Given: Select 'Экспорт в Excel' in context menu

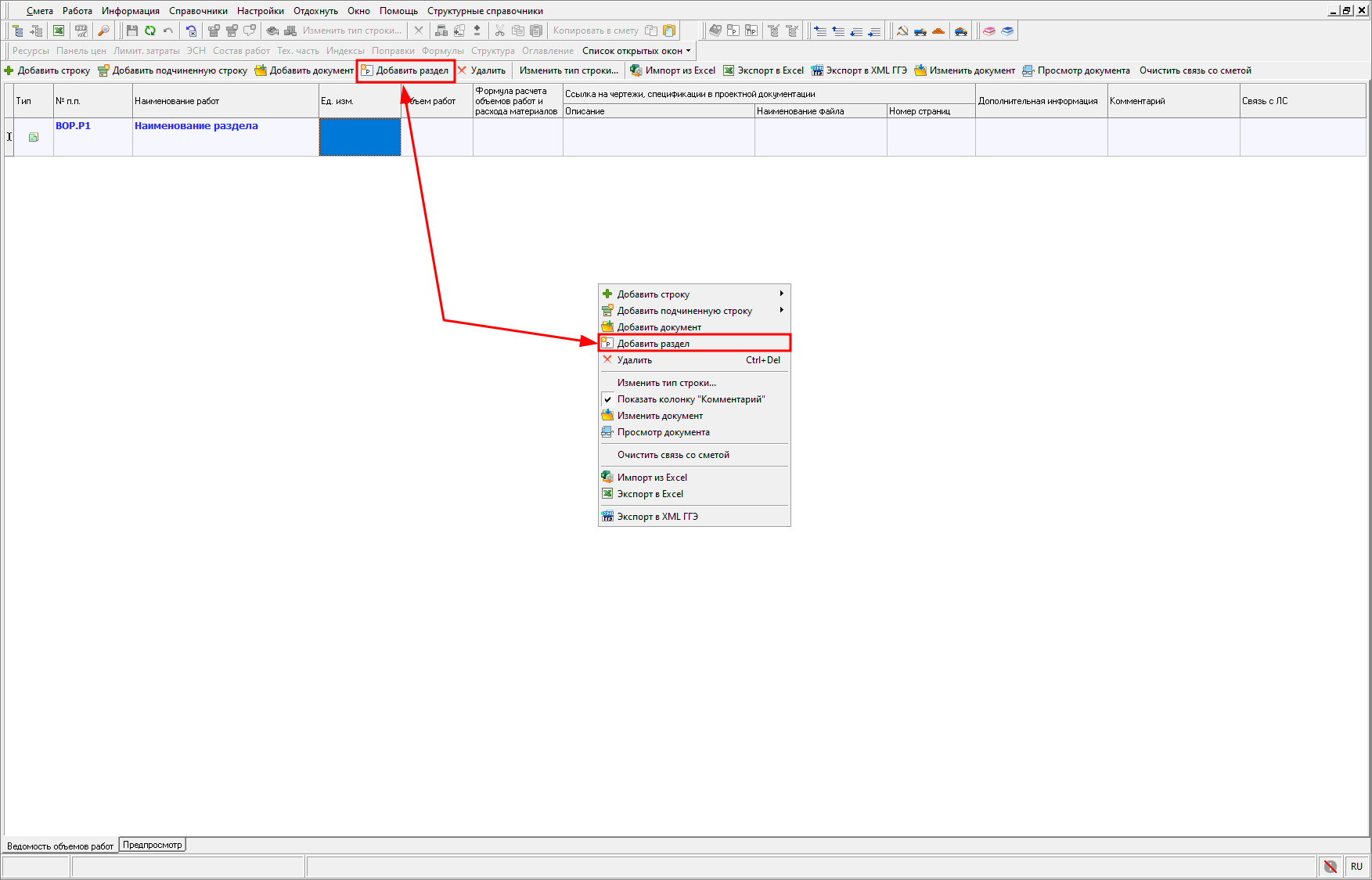Looking at the screenshot, I should 650,494.
